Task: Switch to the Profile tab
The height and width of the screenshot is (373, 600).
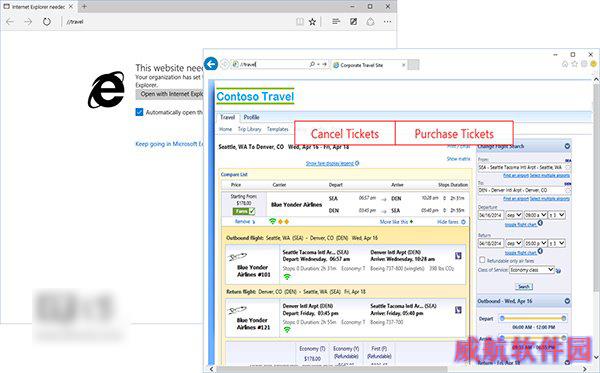Action: pos(251,117)
